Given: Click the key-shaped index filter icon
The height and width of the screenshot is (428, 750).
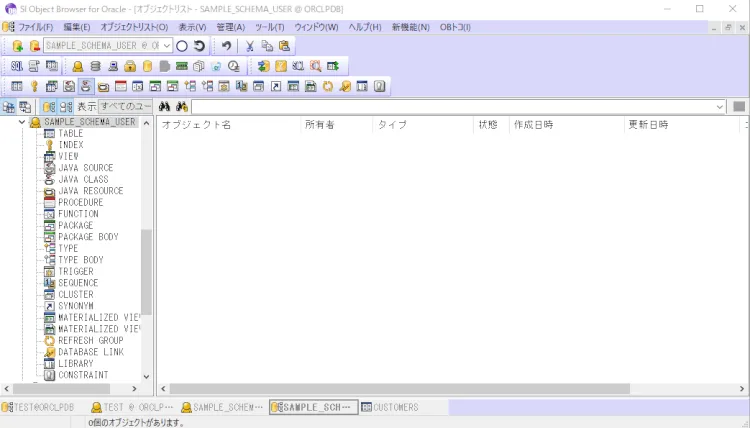Looking at the screenshot, I should [34, 86].
